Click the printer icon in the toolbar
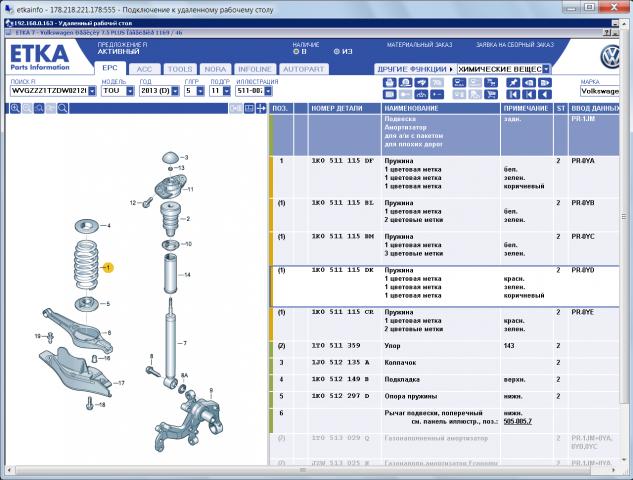633x480 pixels. coord(390,83)
